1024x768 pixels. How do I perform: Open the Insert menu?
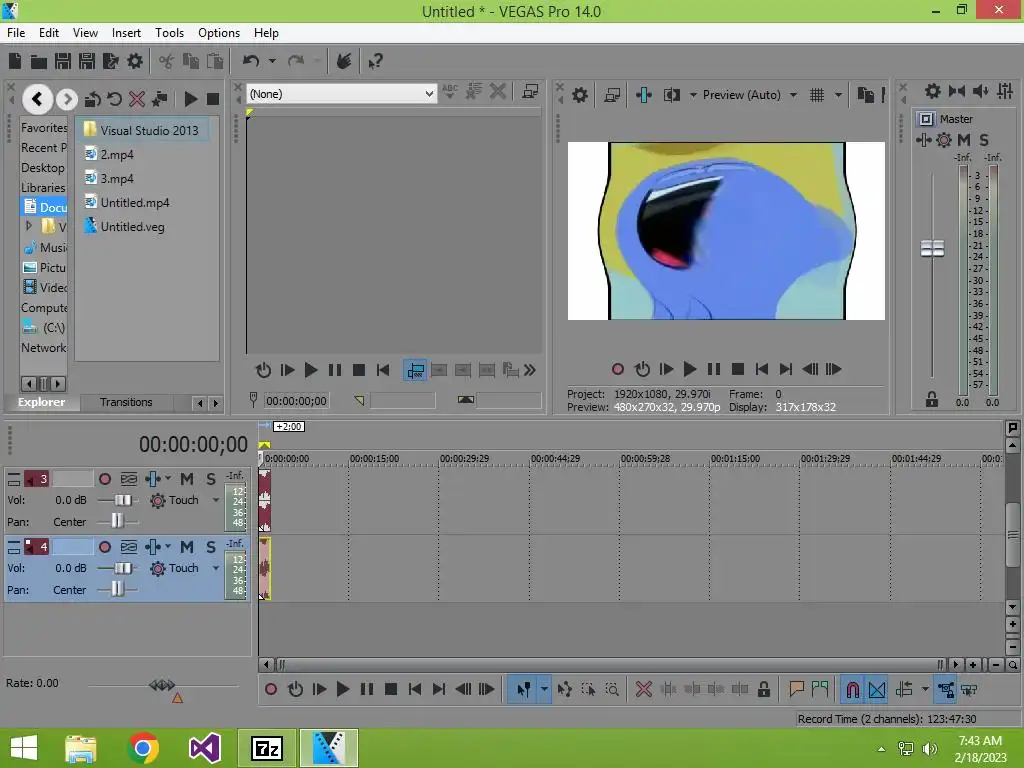126,33
